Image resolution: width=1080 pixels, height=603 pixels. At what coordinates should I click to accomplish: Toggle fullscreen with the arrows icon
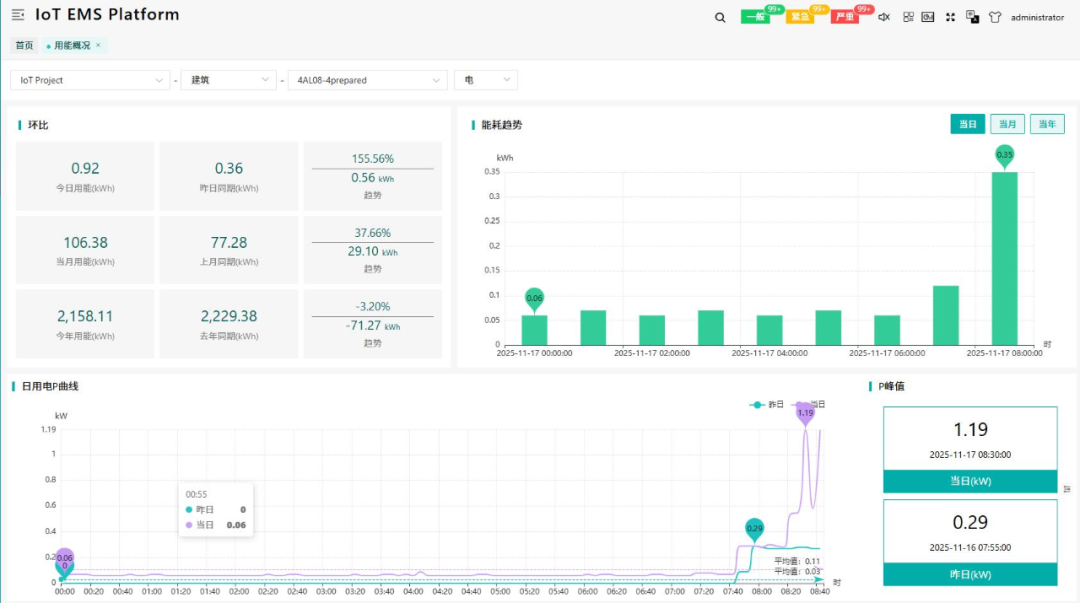(x=951, y=17)
